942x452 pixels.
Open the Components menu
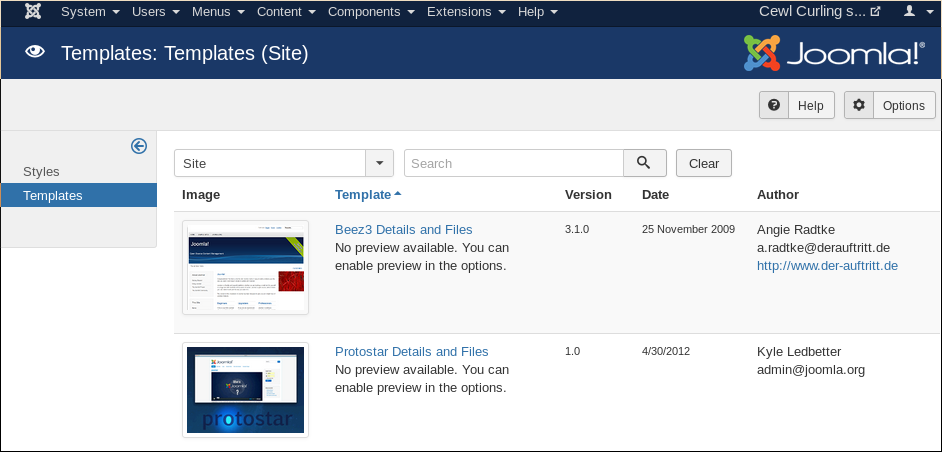click(370, 12)
